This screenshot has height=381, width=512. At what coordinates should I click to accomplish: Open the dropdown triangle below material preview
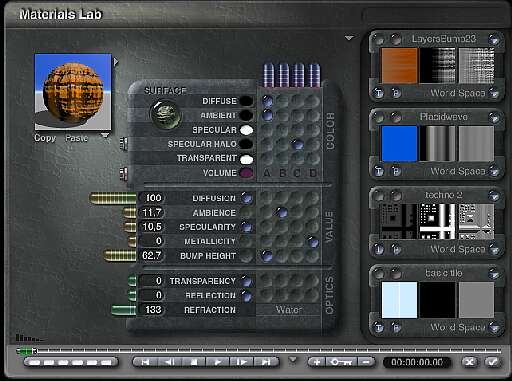(x=105, y=135)
